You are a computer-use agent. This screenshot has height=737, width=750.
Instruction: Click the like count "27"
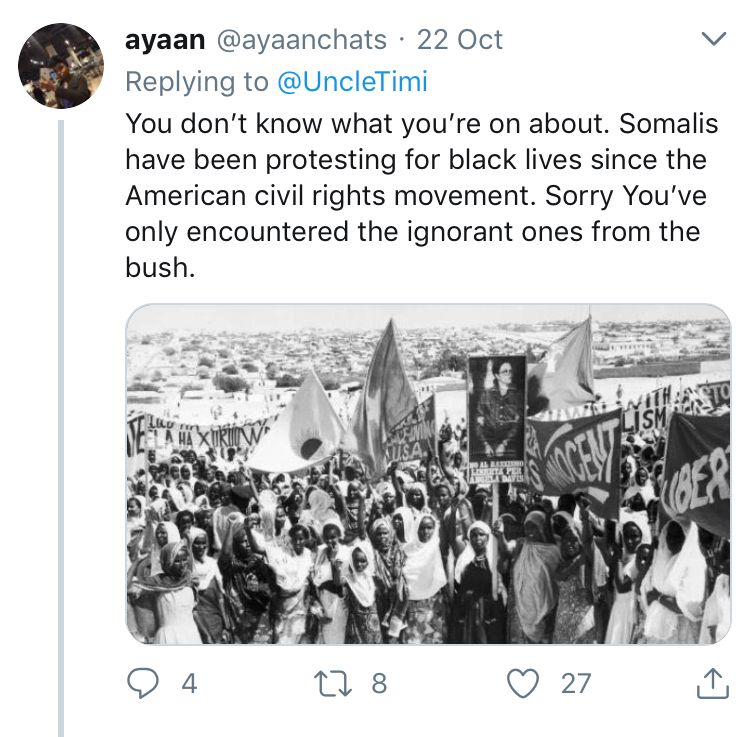coord(576,684)
